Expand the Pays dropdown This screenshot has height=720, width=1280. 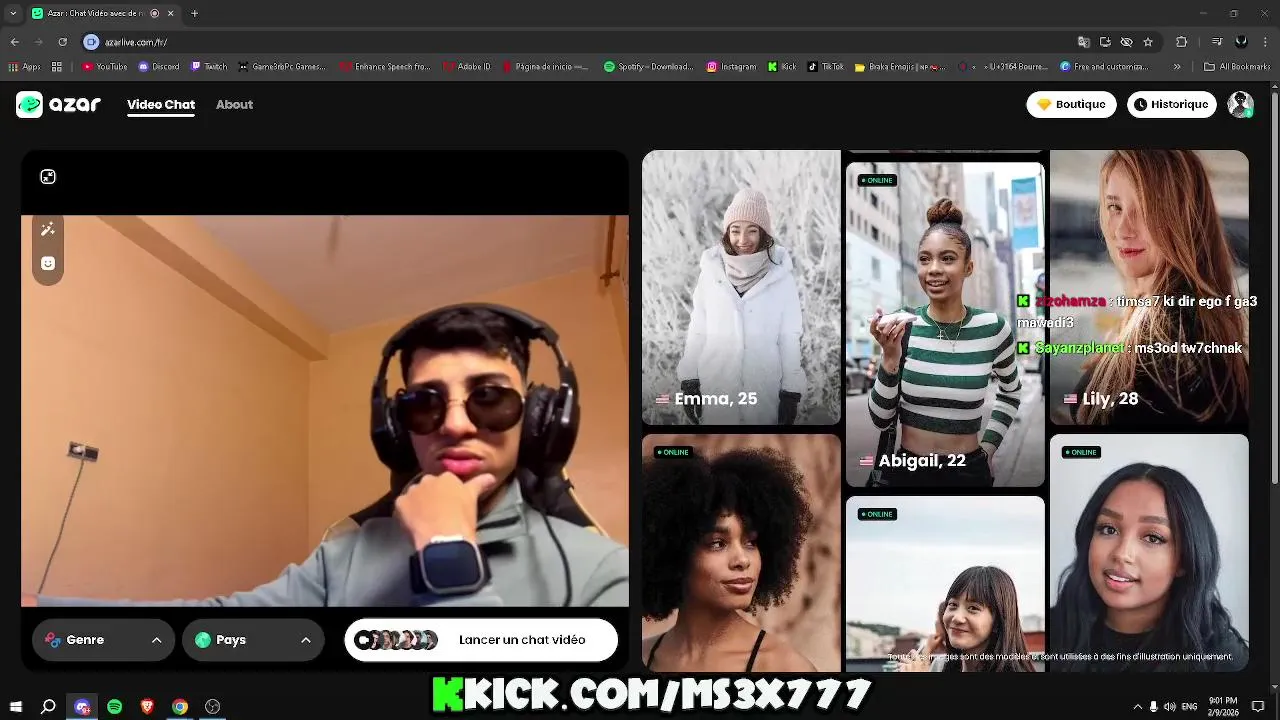[x=253, y=640]
